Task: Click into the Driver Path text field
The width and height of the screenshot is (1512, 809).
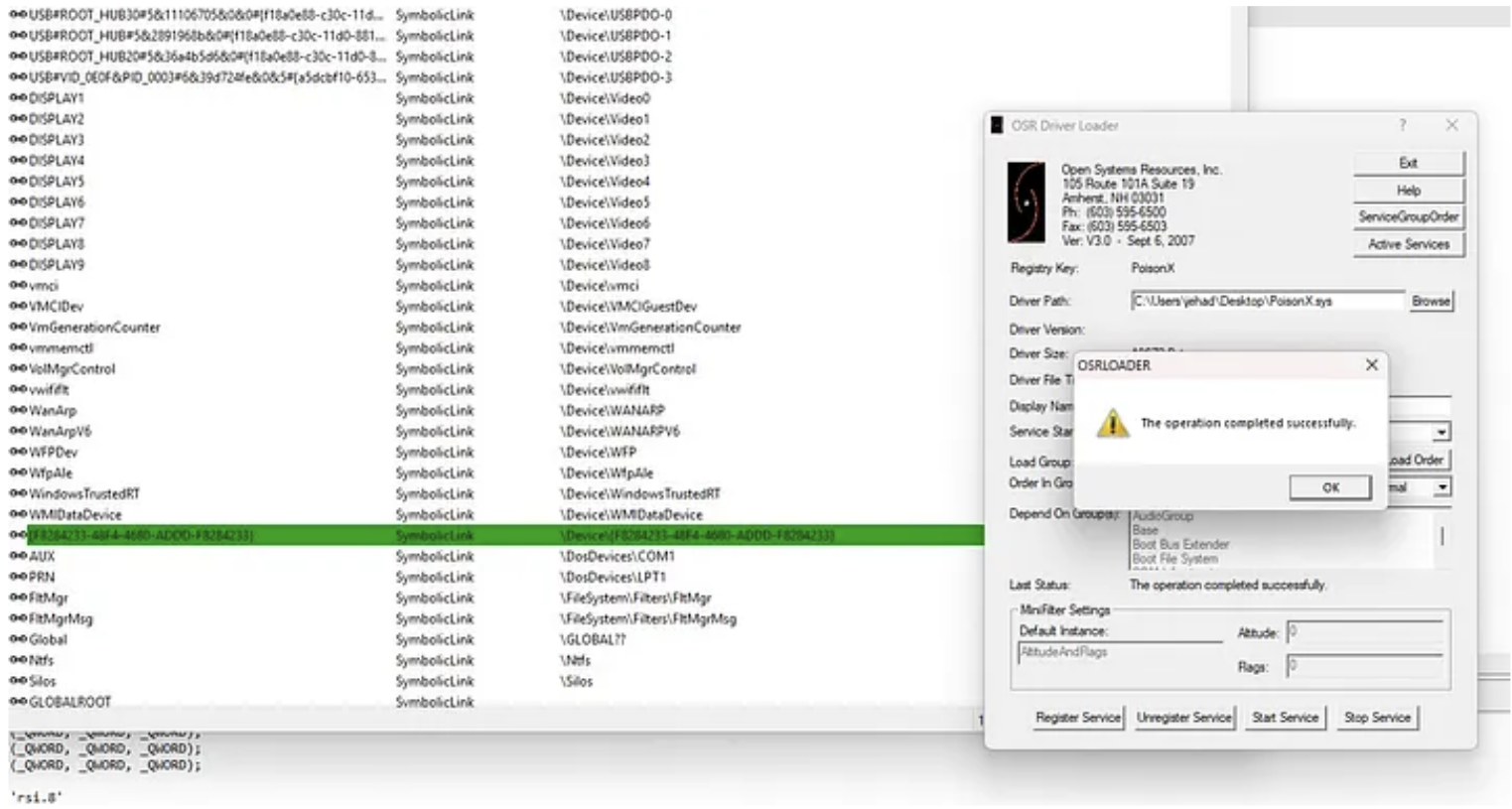Action: 1267,301
